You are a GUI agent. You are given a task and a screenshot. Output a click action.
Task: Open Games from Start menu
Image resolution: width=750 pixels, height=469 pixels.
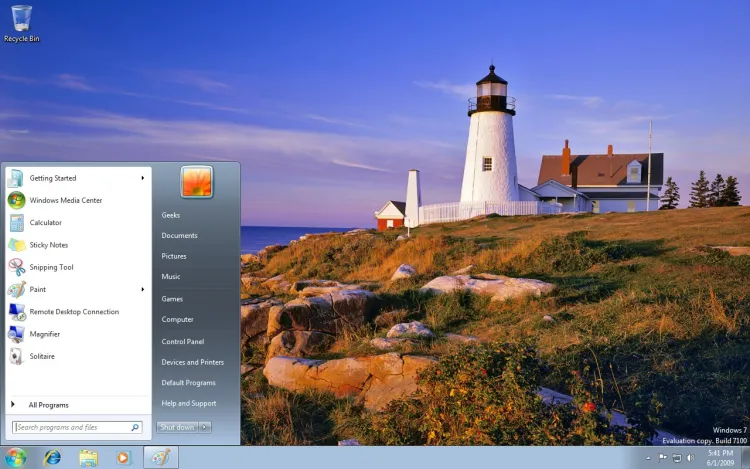172,299
